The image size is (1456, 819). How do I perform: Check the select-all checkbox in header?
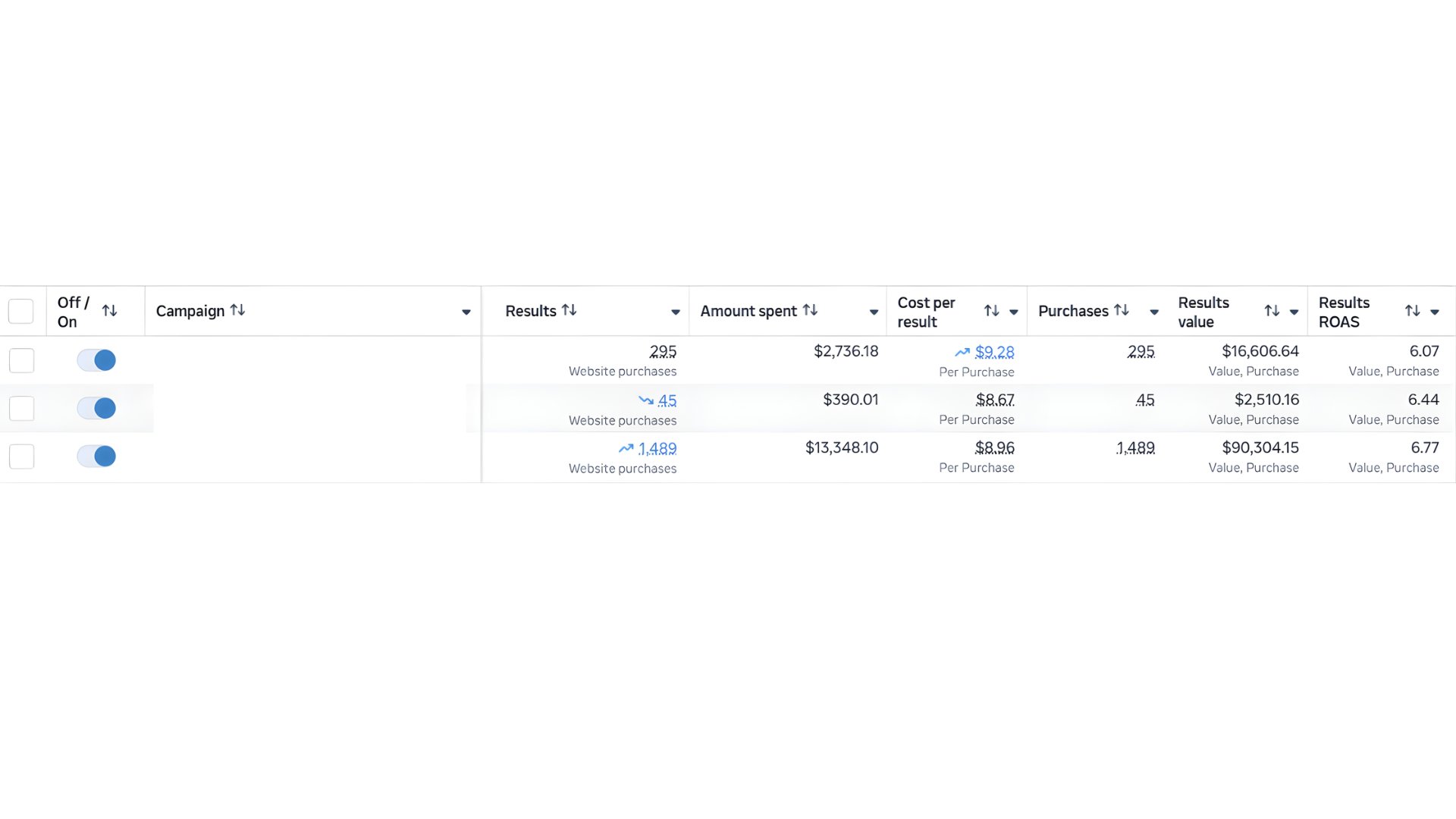tap(20, 311)
